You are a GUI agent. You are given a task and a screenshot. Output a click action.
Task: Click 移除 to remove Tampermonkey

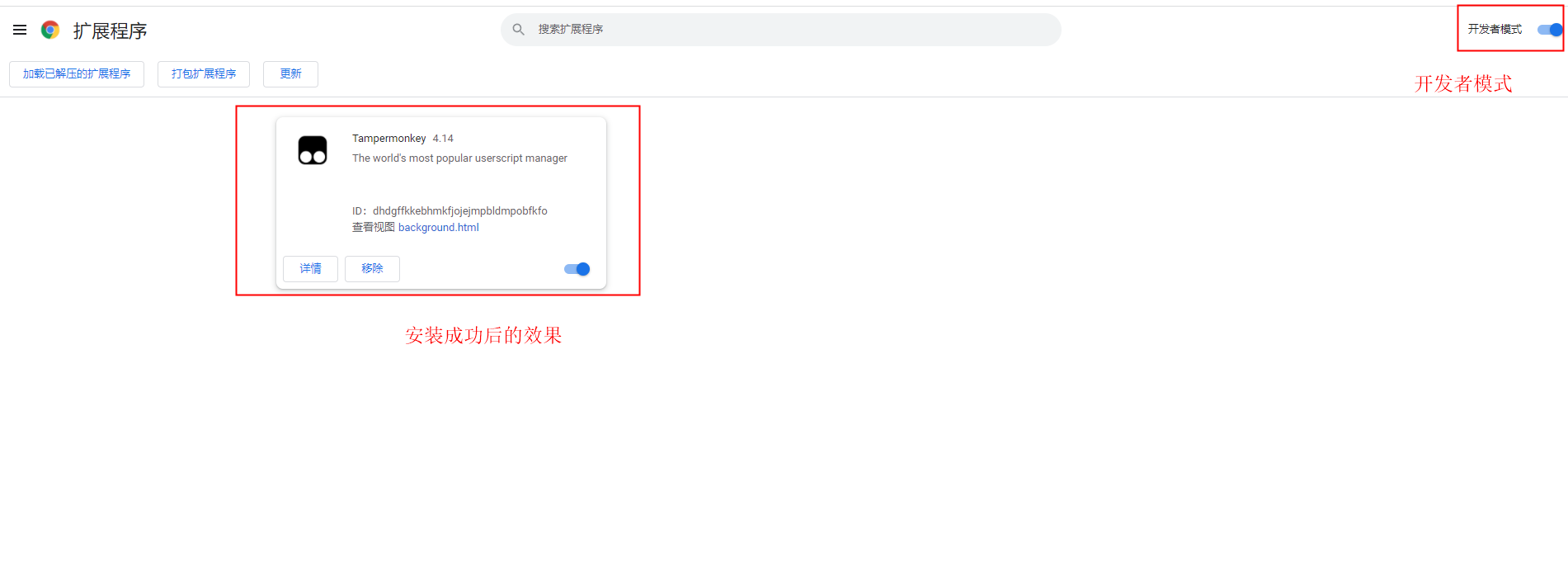click(372, 269)
